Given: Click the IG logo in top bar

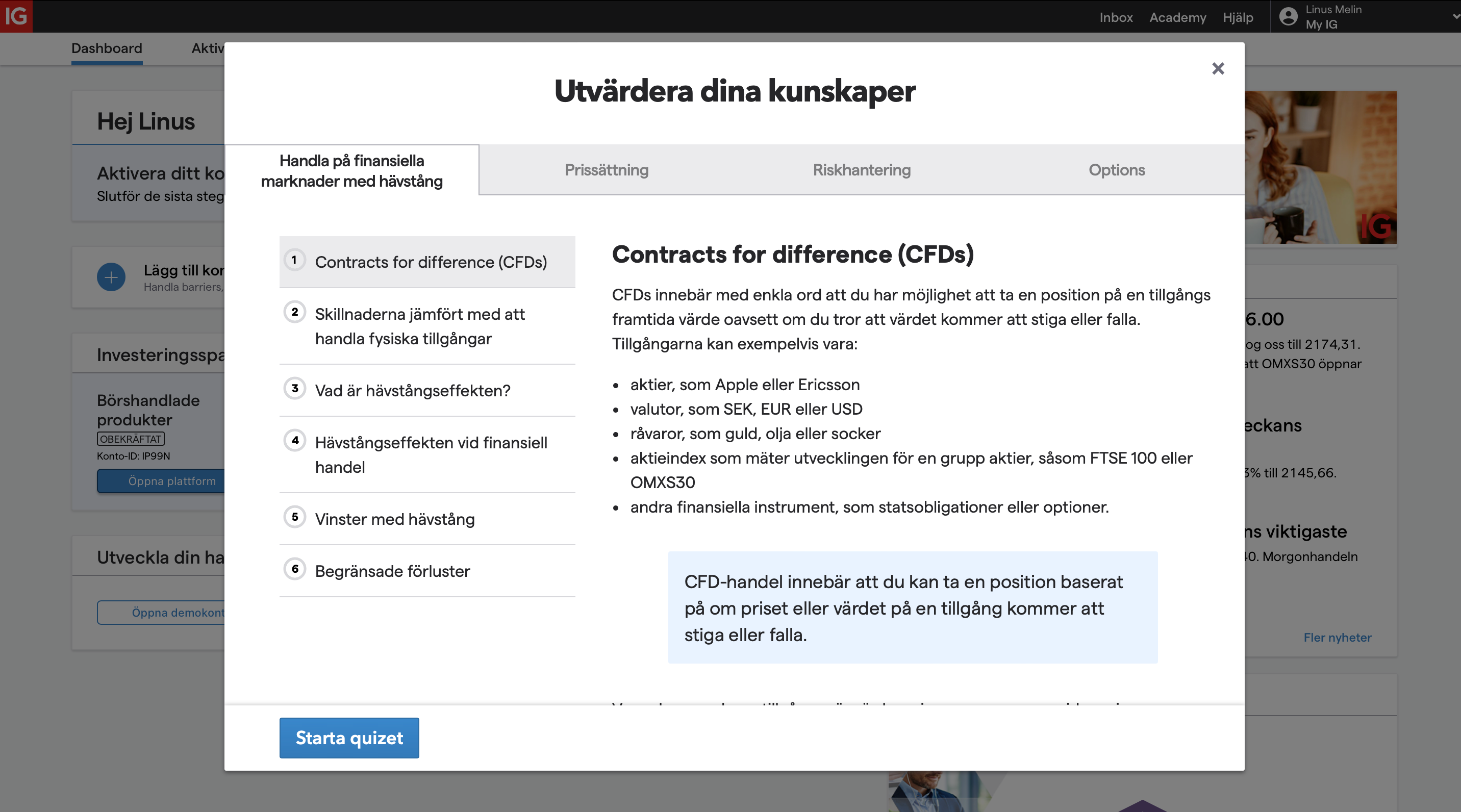Looking at the screenshot, I should point(16,16).
